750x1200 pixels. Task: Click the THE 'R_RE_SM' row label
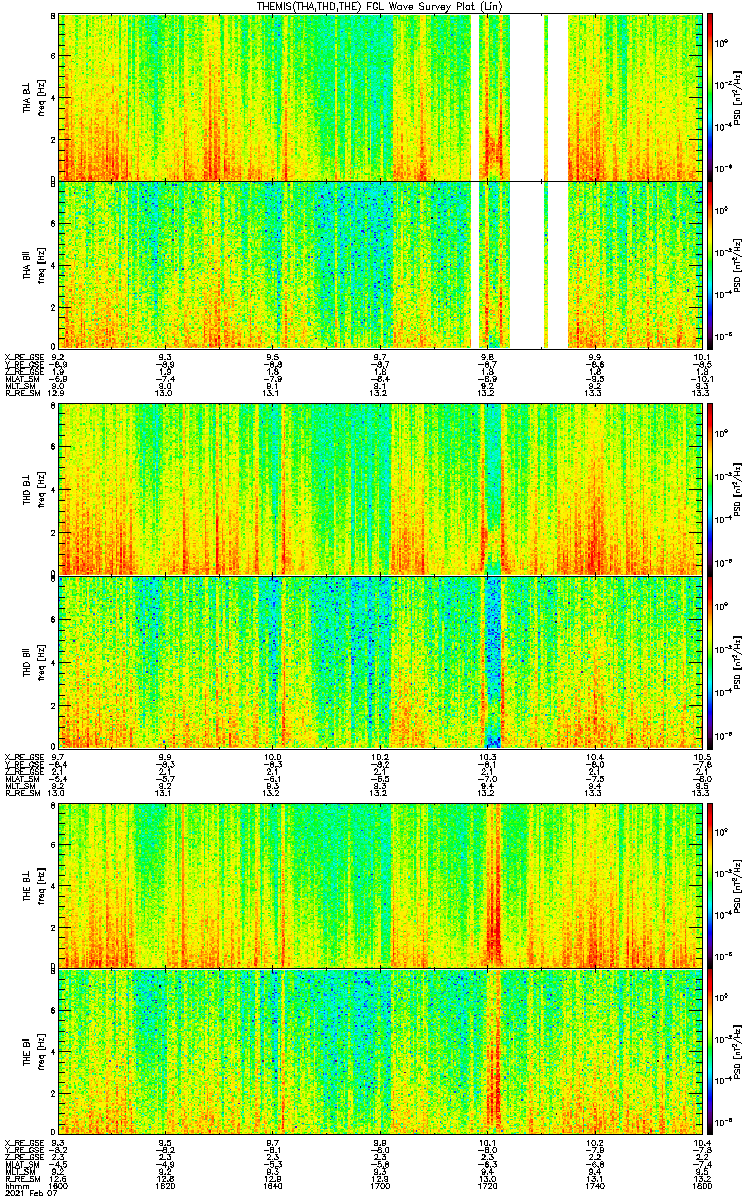click(21, 1177)
